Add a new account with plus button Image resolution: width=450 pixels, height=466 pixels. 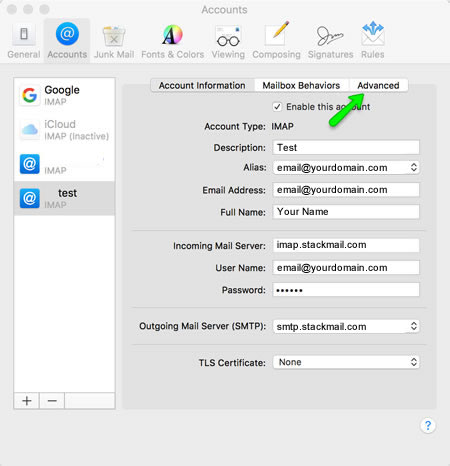coord(27,400)
